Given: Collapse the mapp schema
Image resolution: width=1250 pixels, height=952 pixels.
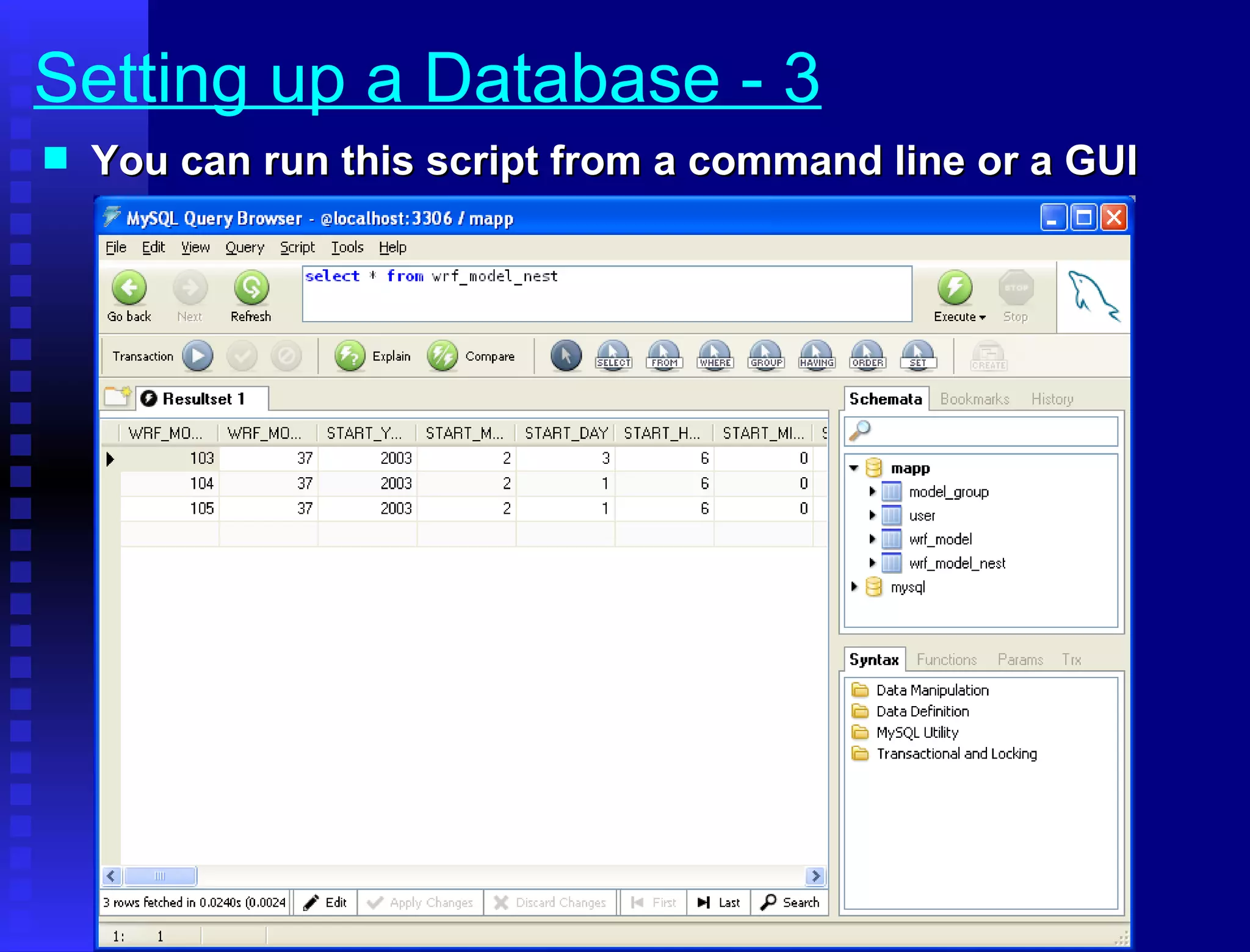Looking at the screenshot, I should pyautogui.click(x=854, y=468).
